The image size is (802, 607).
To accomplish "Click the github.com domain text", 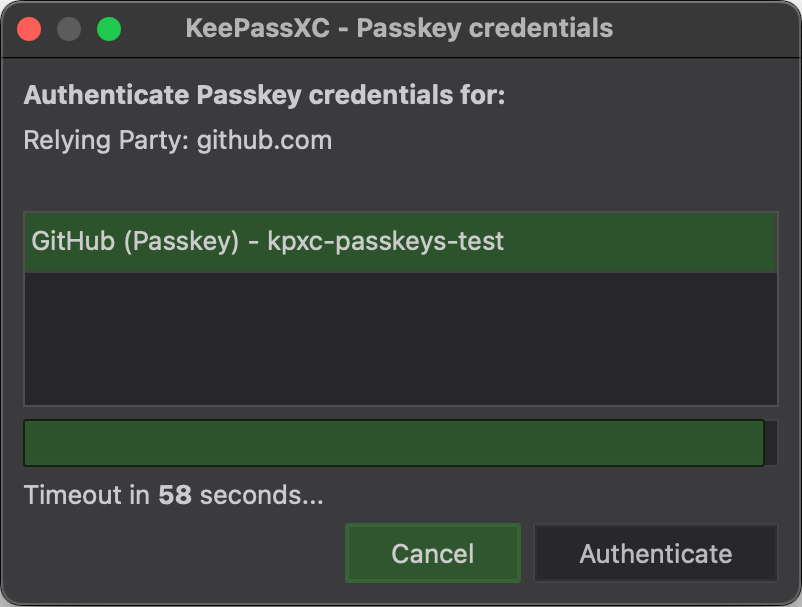I will 264,141.
